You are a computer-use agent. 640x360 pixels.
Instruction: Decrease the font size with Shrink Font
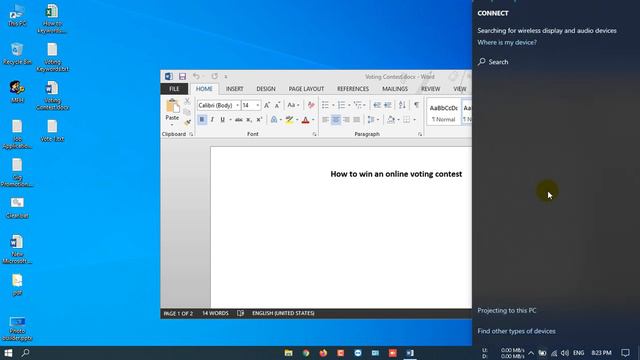click(x=278, y=105)
